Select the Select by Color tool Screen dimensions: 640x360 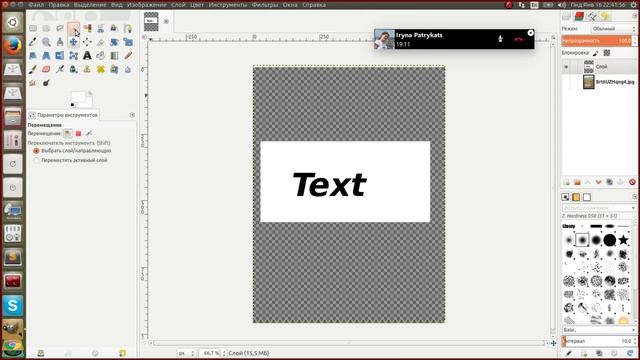point(87,28)
